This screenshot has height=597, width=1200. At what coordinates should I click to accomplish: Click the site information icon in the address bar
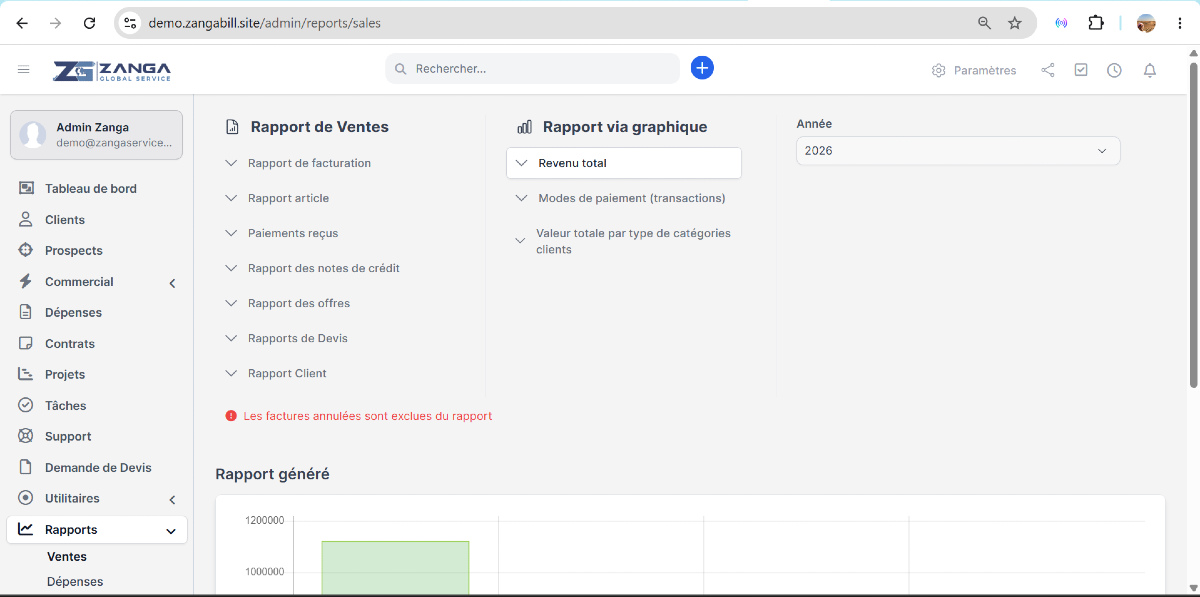pos(128,22)
